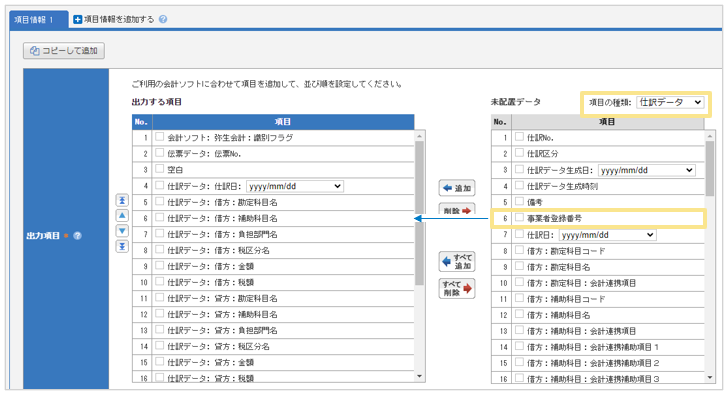
Task: Check 仕訳データ: 借方：税額 checkbox
Action: coord(160,281)
